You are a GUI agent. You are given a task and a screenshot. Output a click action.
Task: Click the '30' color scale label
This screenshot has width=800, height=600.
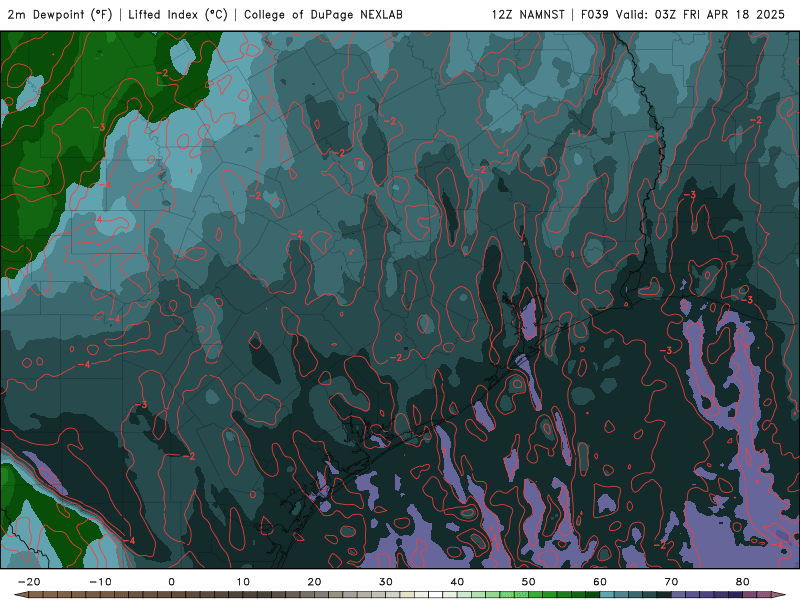click(386, 582)
